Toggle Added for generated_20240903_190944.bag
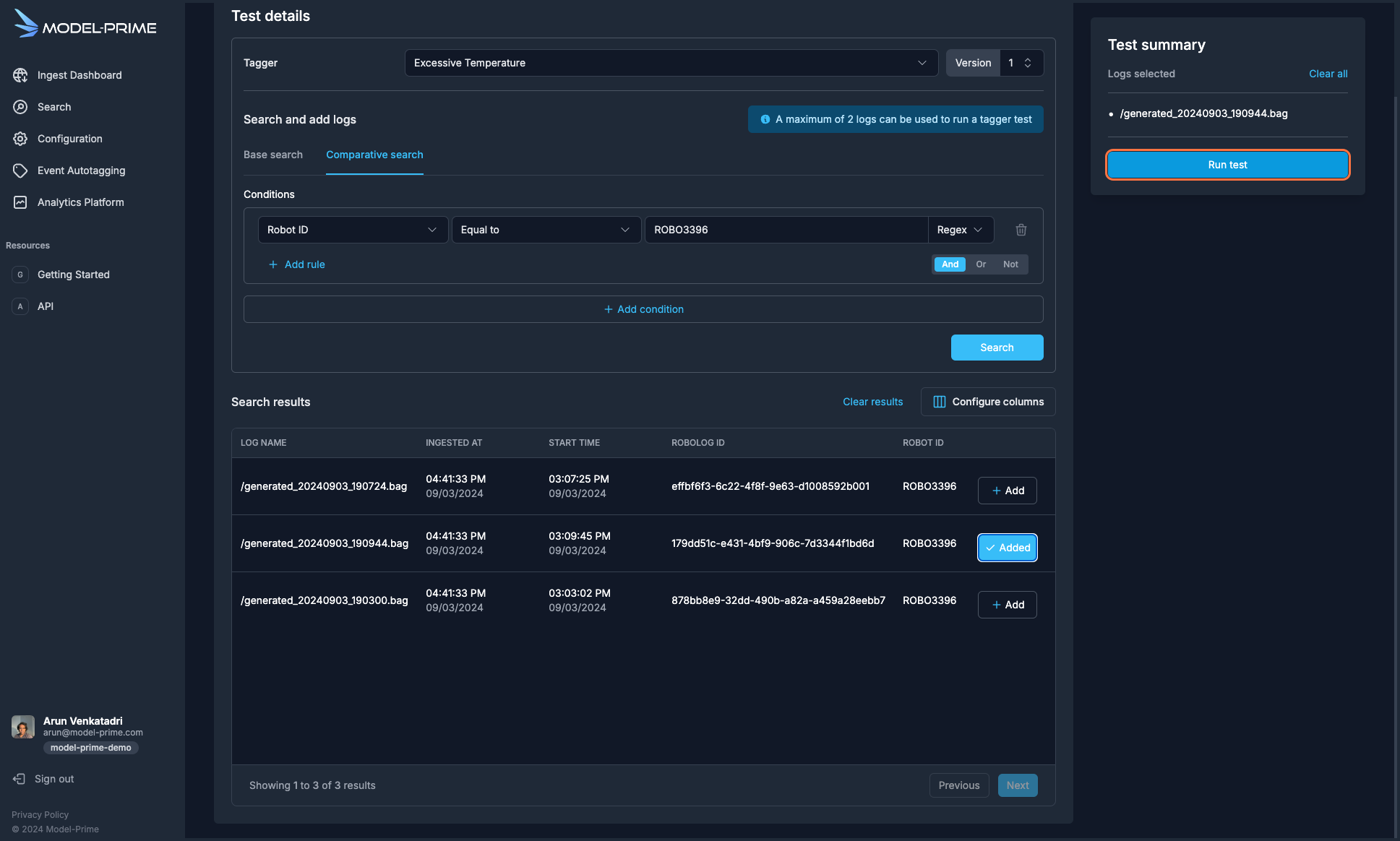The height and width of the screenshot is (841, 1400). (x=1008, y=548)
